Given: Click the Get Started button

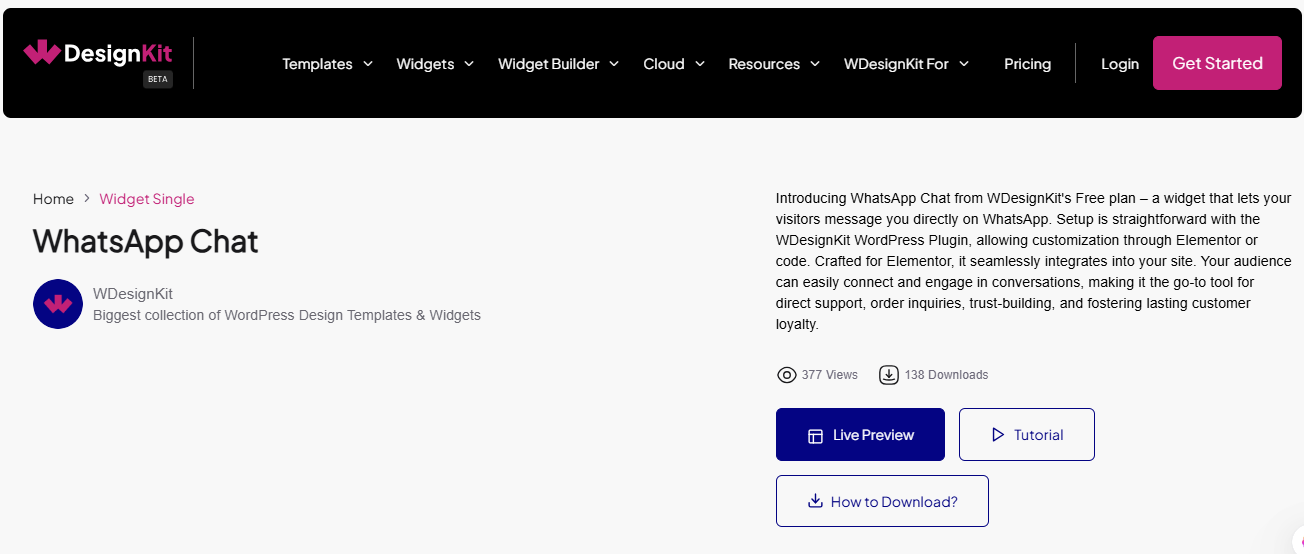Looking at the screenshot, I should pos(1217,63).
